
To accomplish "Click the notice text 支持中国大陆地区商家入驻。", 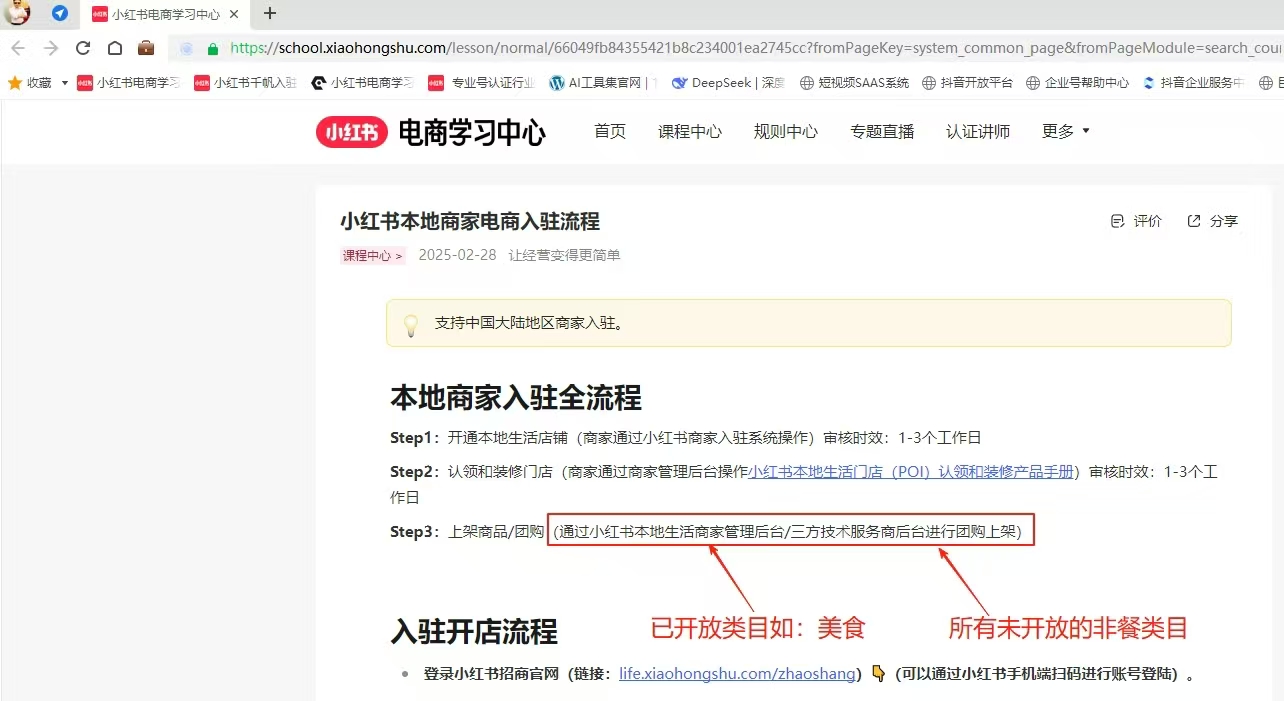I will (530, 324).
